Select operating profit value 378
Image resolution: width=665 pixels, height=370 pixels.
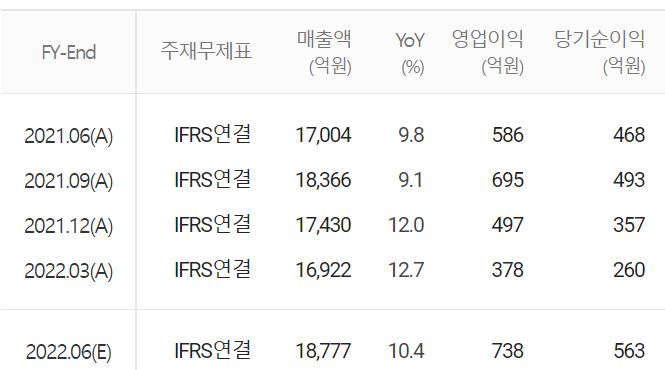[x=508, y=270]
